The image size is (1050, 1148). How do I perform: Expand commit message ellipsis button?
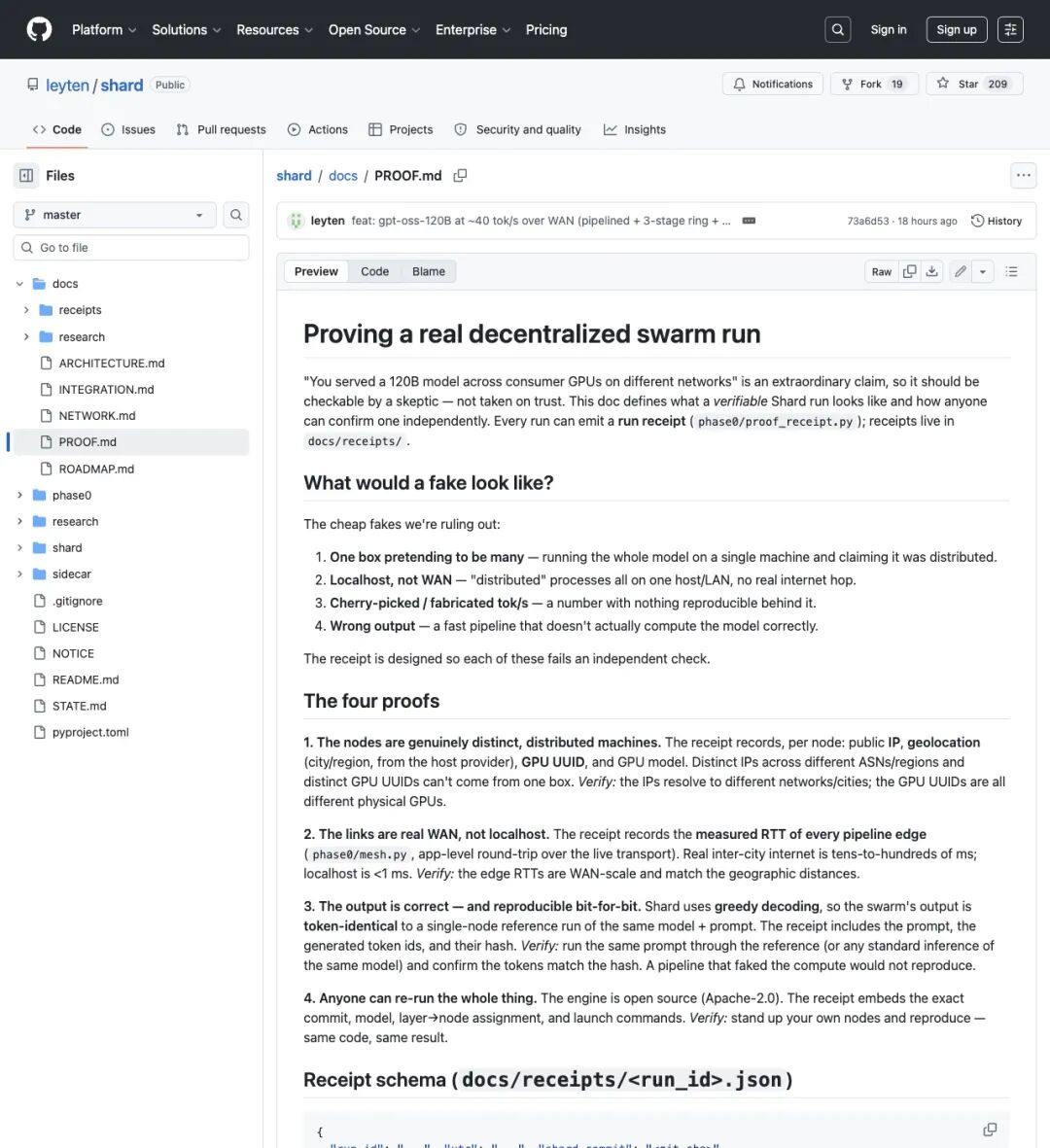point(749,221)
